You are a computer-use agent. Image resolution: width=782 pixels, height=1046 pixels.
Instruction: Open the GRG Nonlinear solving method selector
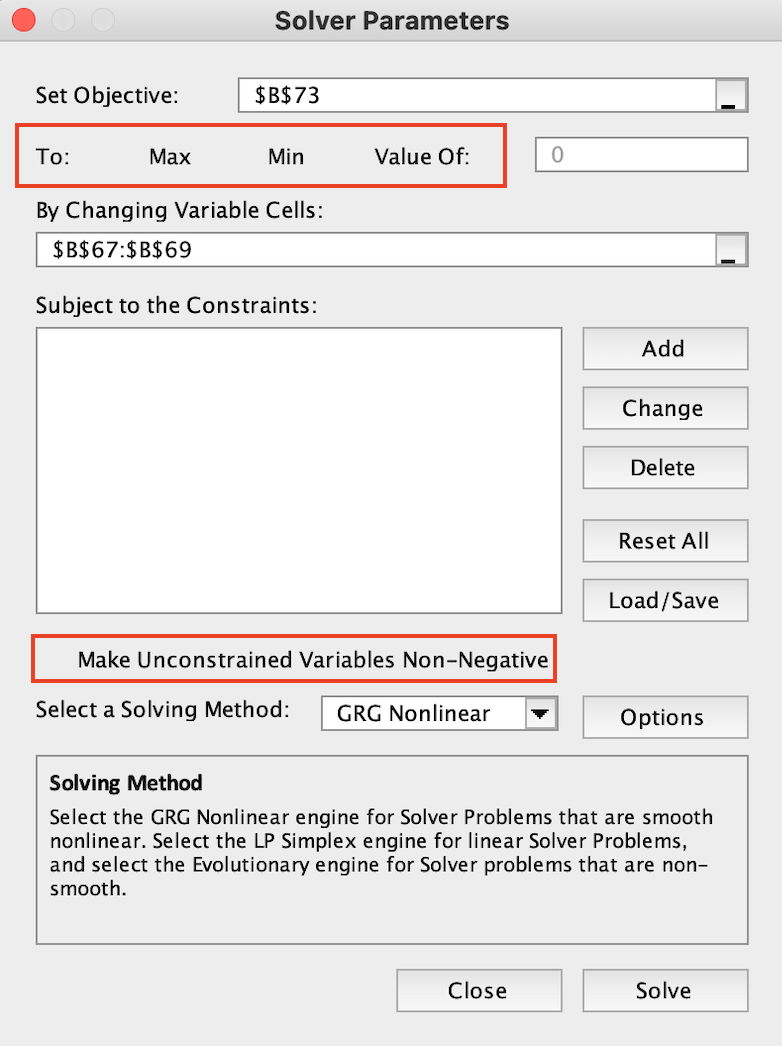[x=430, y=713]
